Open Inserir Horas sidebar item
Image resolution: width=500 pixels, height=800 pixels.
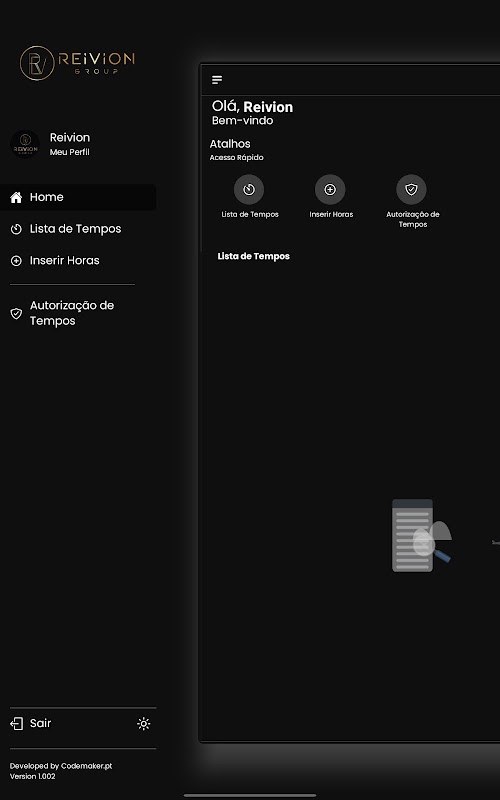coord(64,260)
